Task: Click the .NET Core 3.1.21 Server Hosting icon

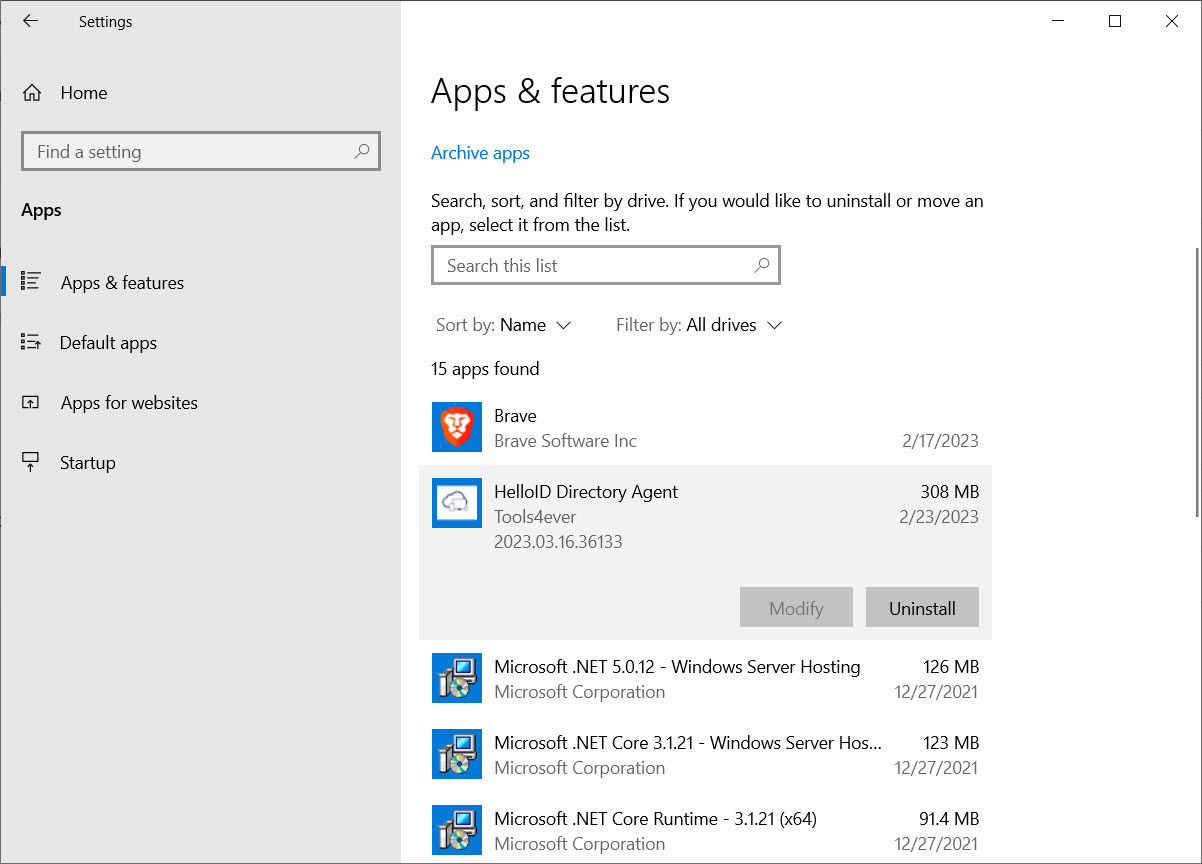Action: pos(457,755)
